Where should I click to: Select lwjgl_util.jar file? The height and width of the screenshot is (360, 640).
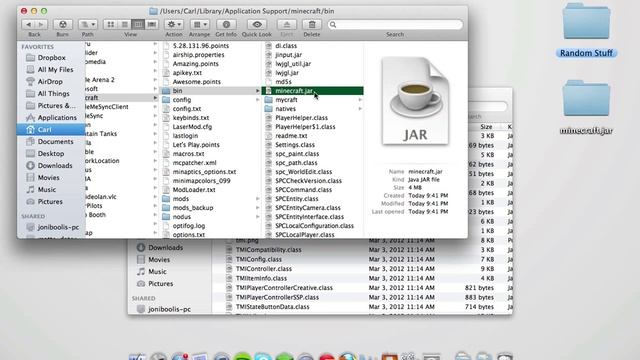(x=293, y=64)
